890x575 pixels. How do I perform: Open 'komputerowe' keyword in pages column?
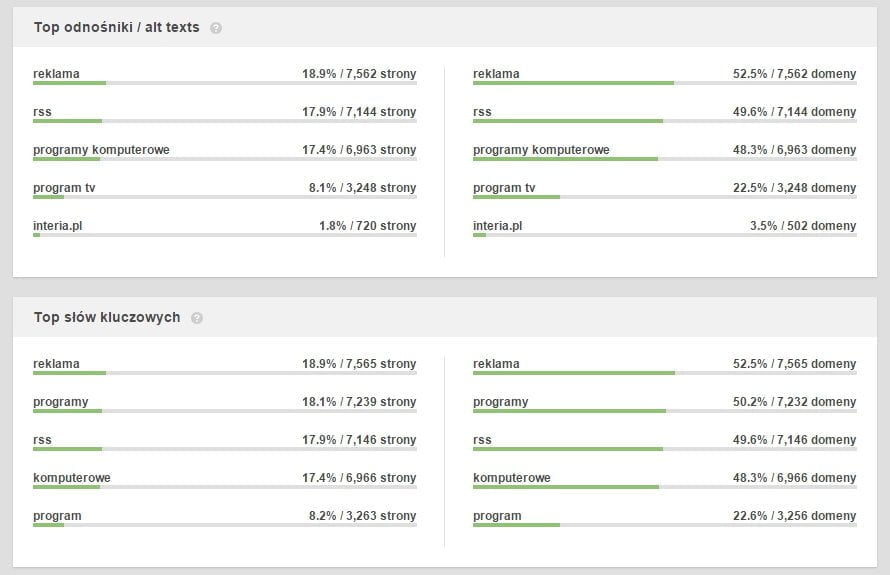pyautogui.click(x=72, y=478)
